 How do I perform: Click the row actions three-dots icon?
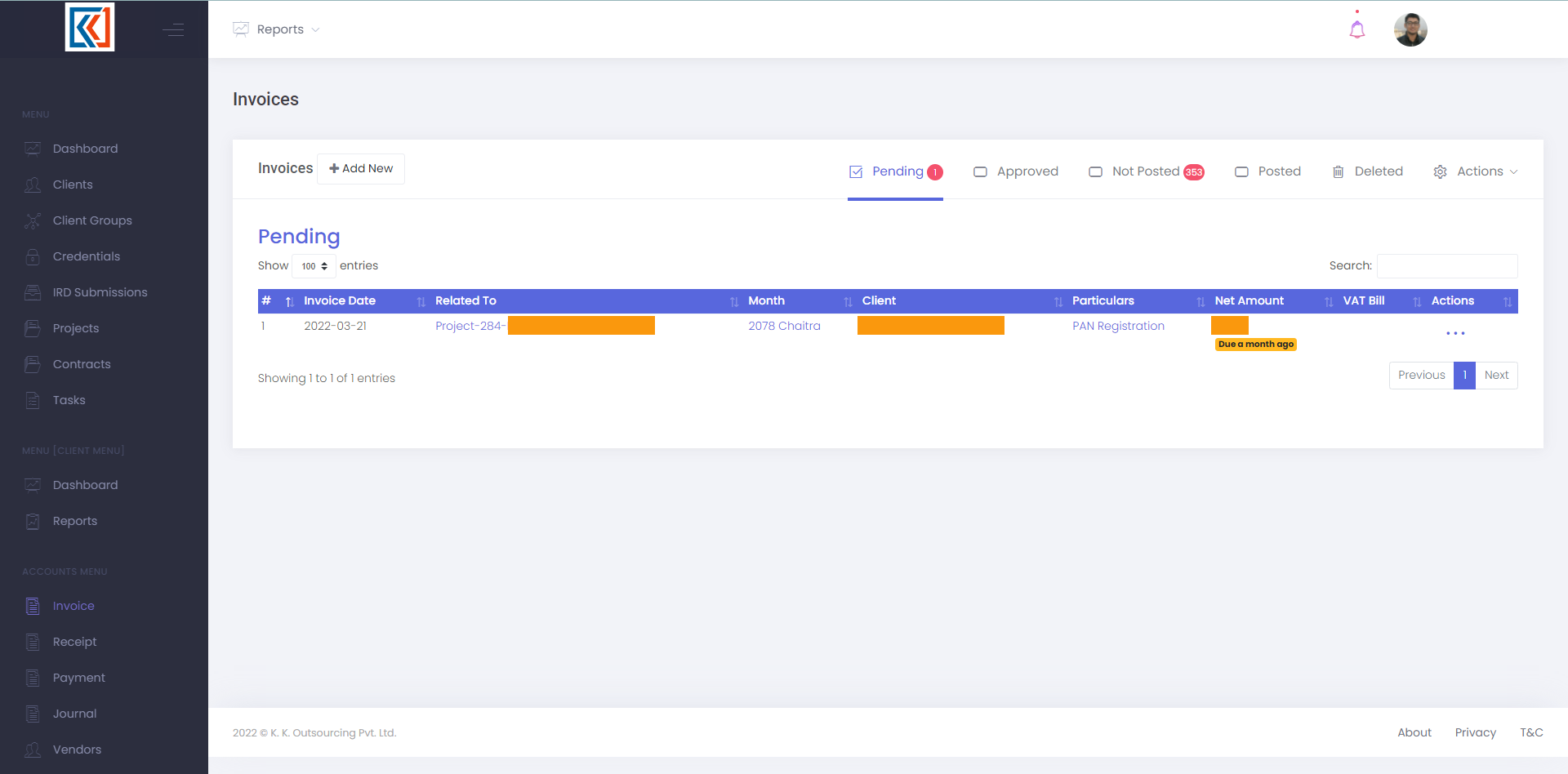(1455, 333)
